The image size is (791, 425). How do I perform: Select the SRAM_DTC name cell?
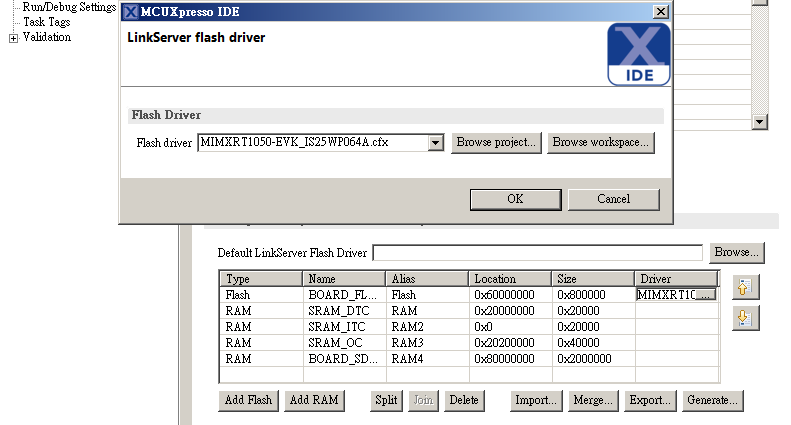344,311
